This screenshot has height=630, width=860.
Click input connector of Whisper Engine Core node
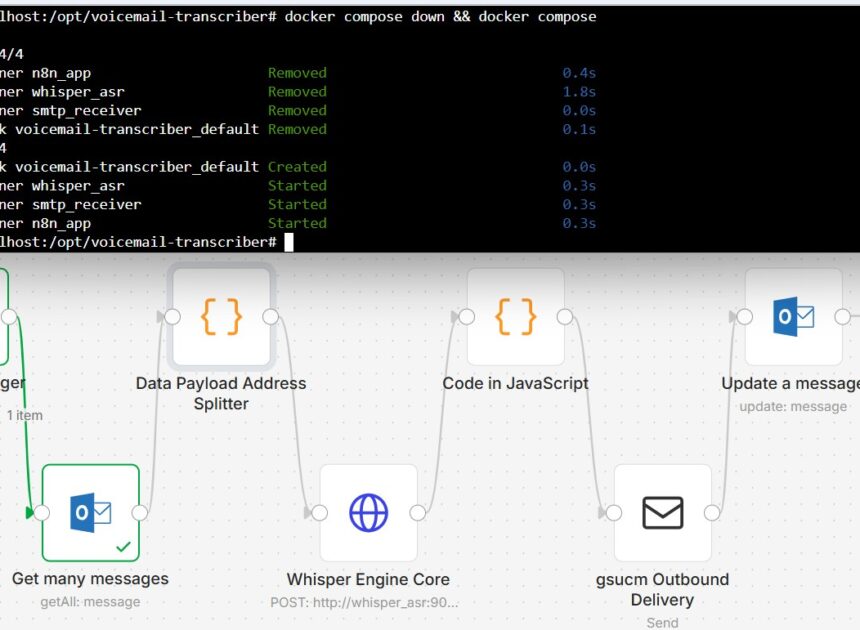pos(320,513)
